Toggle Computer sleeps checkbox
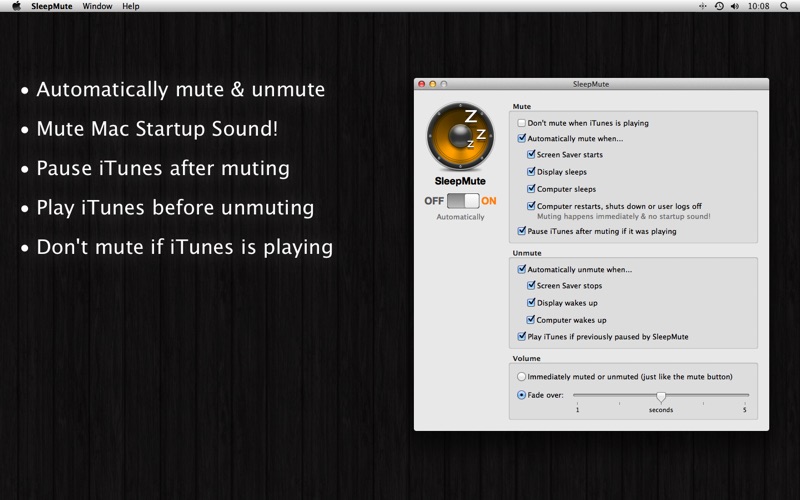This screenshot has width=800, height=500. (531, 189)
